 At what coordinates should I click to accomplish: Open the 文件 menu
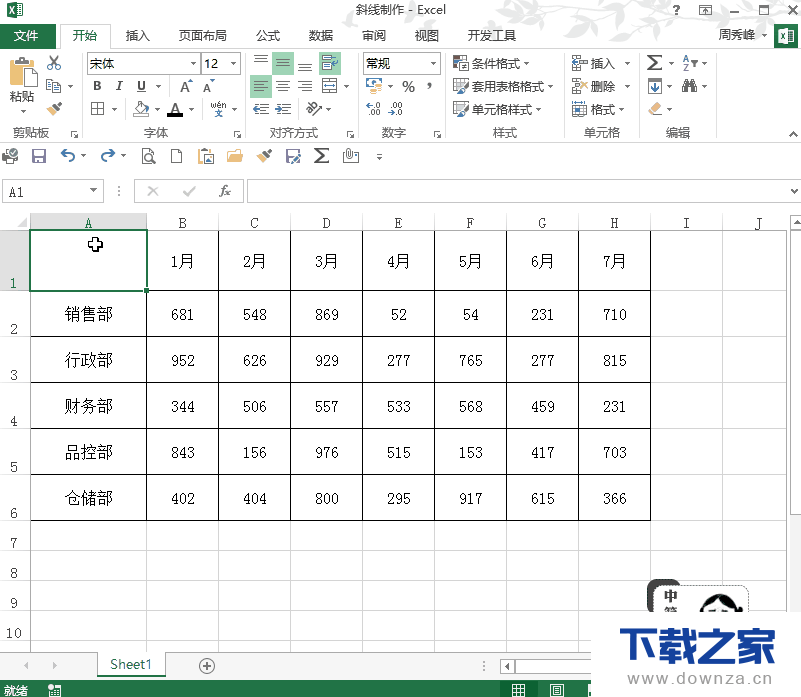point(27,36)
